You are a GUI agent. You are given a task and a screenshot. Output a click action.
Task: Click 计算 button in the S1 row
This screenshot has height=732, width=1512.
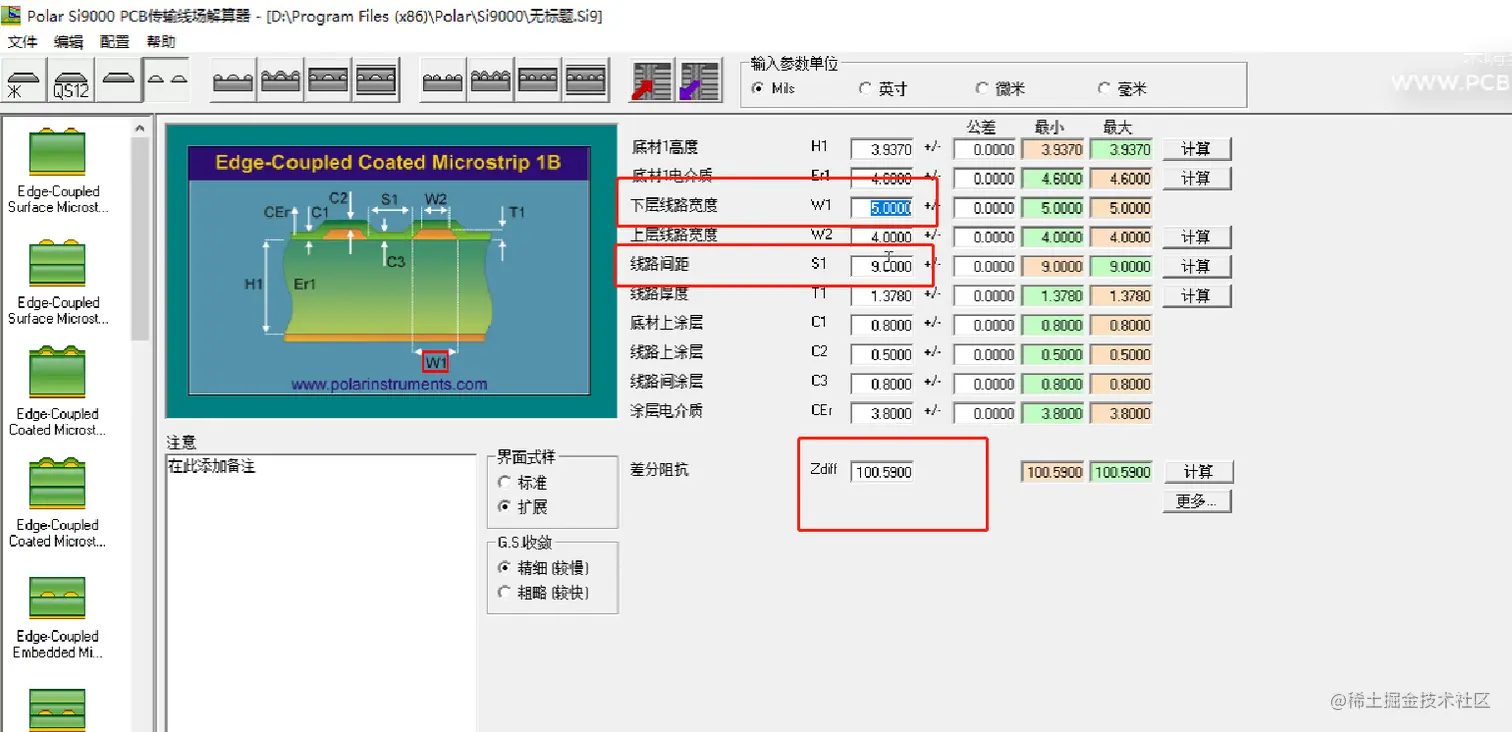point(1196,266)
